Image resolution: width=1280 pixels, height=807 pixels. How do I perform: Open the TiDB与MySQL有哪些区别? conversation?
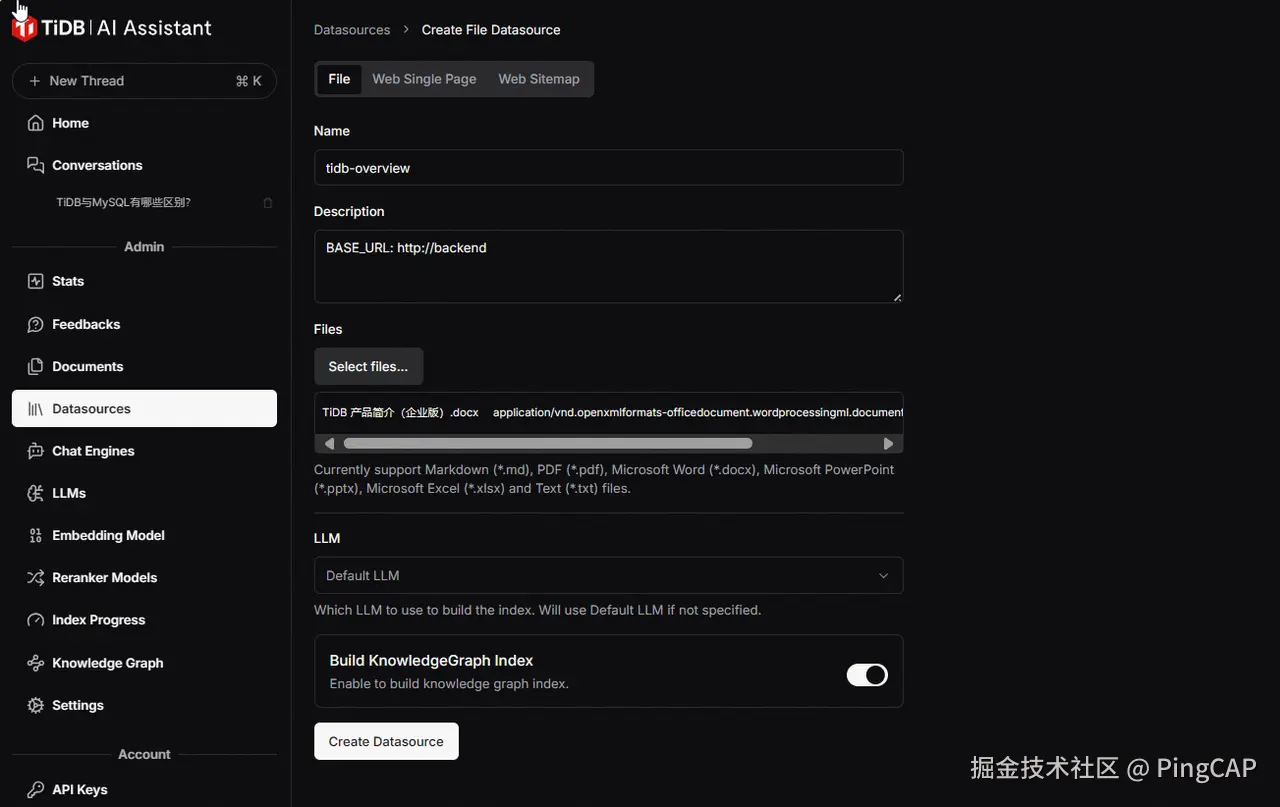click(123, 202)
